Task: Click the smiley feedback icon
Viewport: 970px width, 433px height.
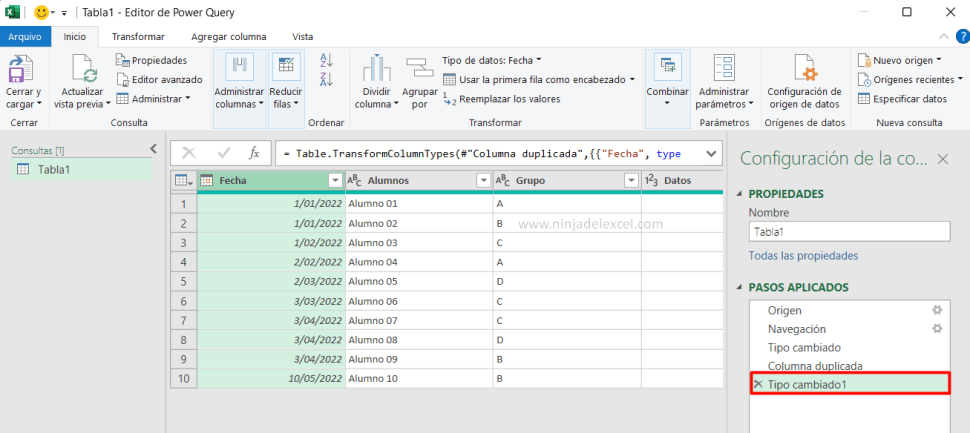Action: point(41,12)
